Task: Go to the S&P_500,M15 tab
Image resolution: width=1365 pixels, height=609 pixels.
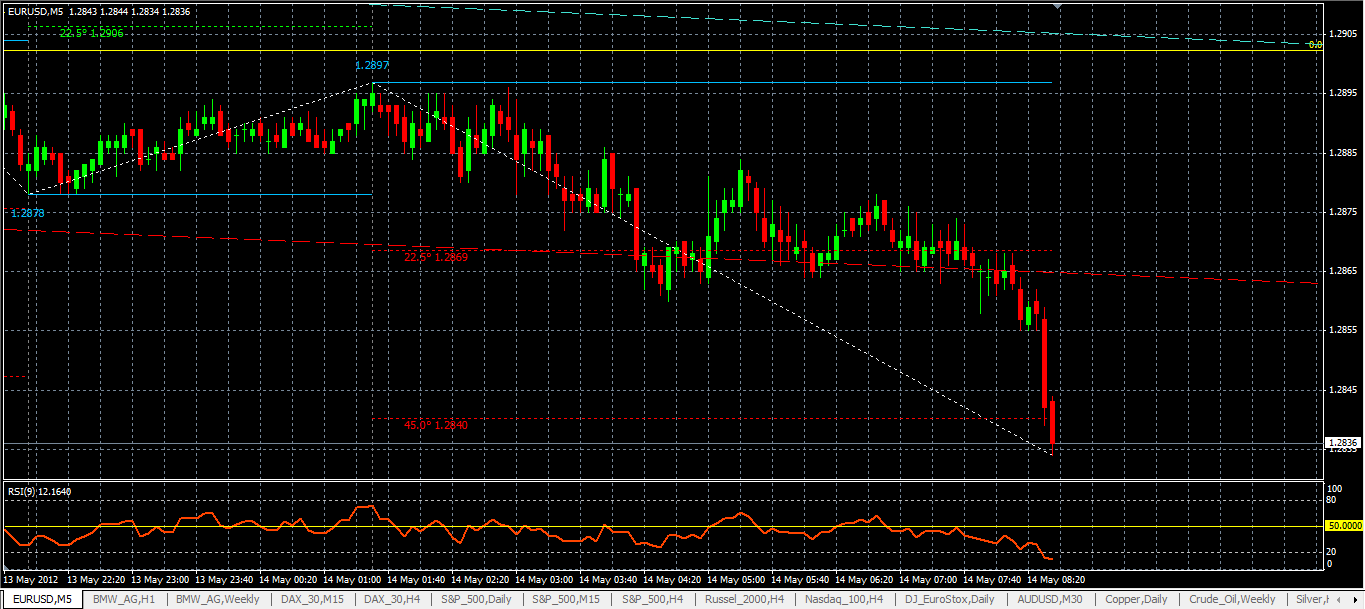Action: [x=567, y=599]
